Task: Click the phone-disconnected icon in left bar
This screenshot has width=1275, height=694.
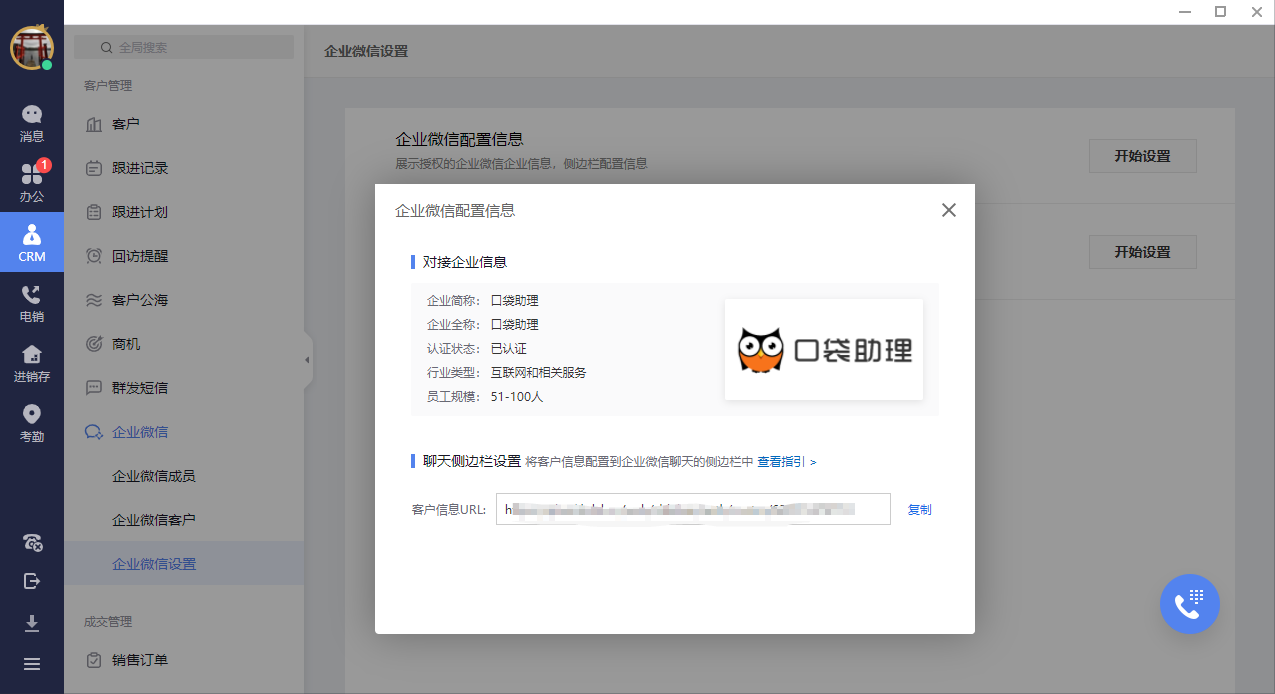Action: coord(32,542)
